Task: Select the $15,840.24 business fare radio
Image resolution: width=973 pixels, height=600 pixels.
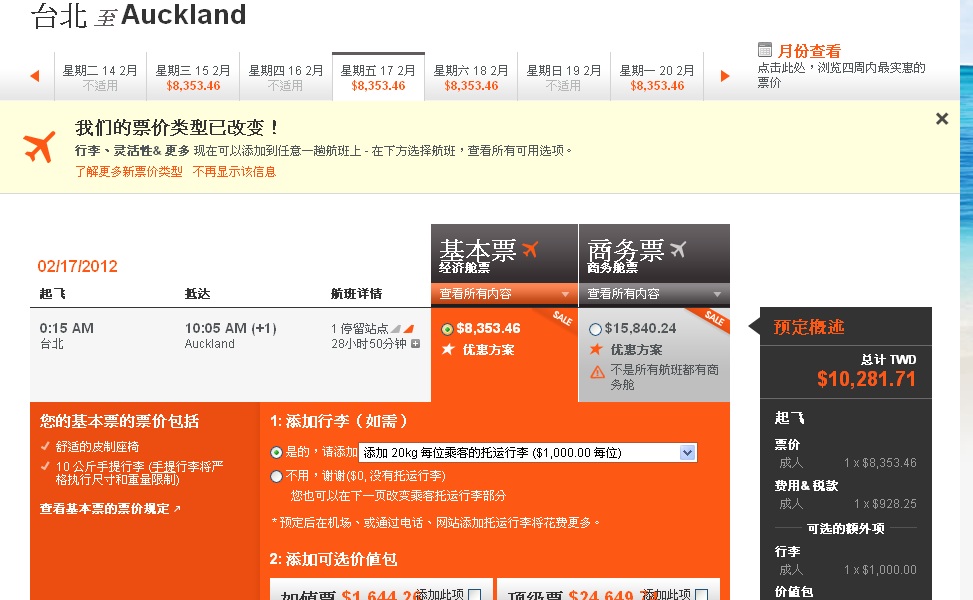Action: [596, 329]
